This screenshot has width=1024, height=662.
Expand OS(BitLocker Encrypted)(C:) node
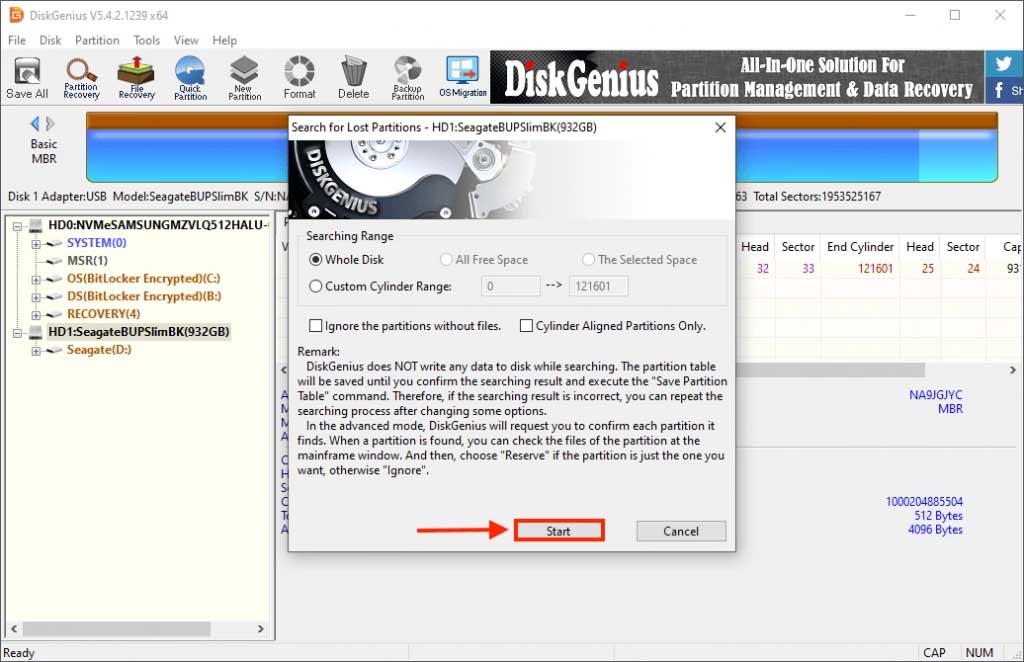pos(36,279)
